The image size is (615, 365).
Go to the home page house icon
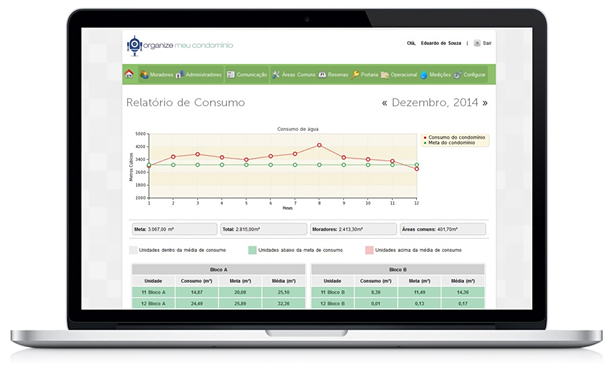point(129,74)
